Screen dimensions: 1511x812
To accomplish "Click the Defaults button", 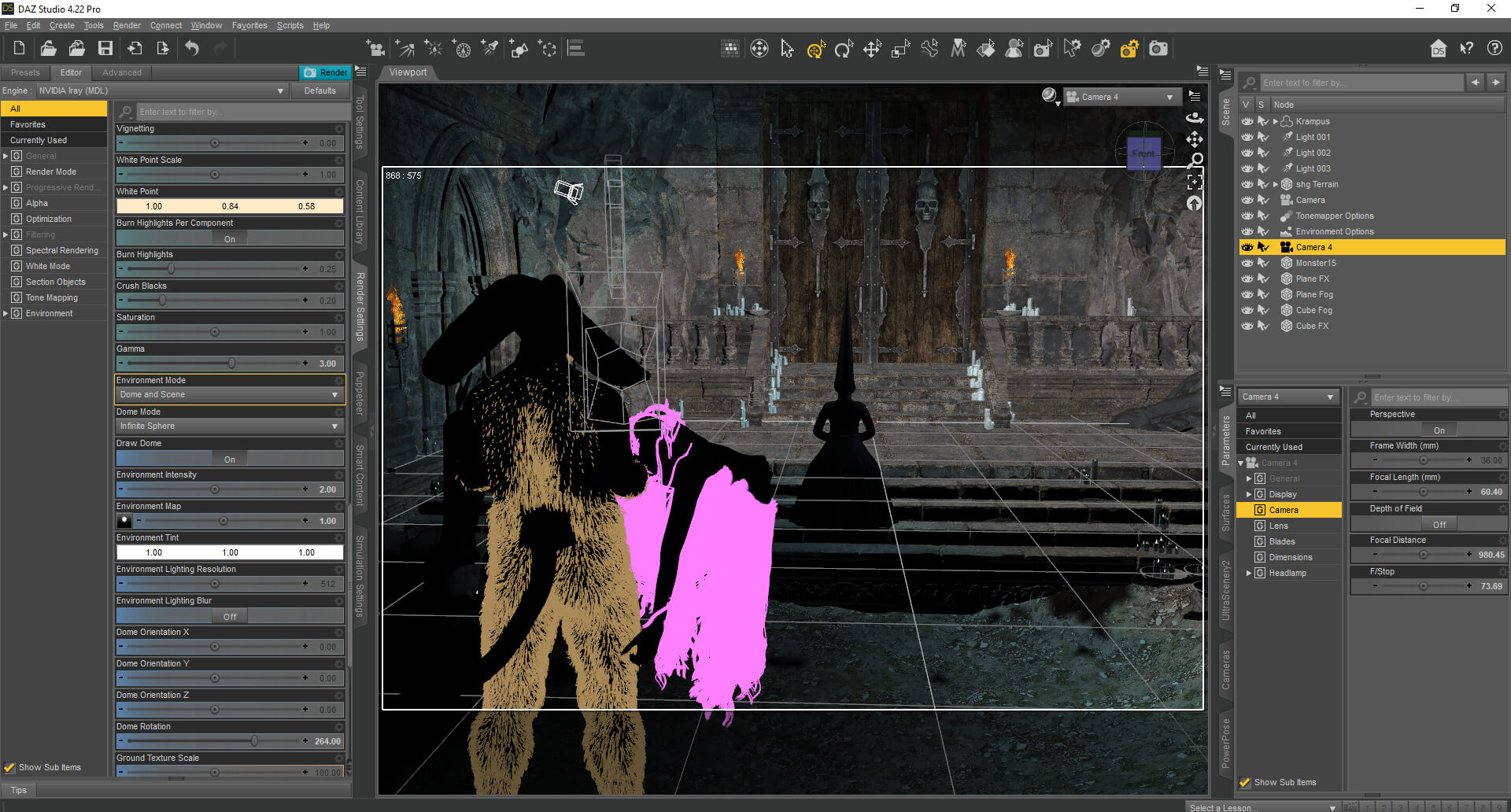I will (x=320, y=90).
